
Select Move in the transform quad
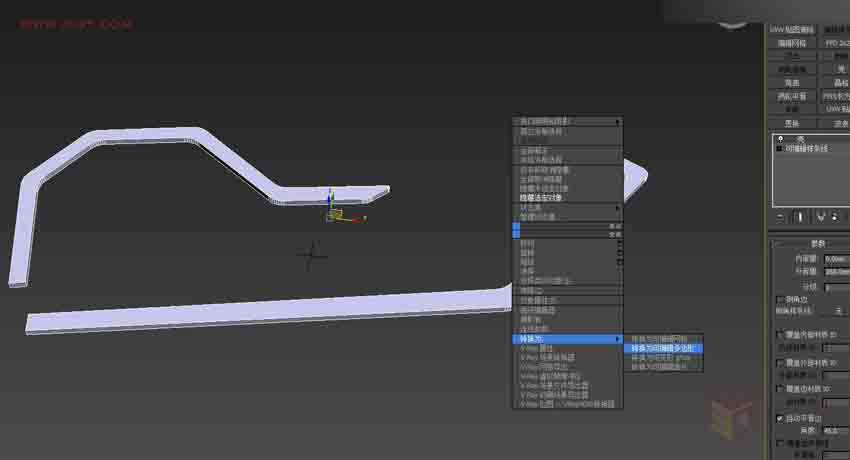[527, 244]
